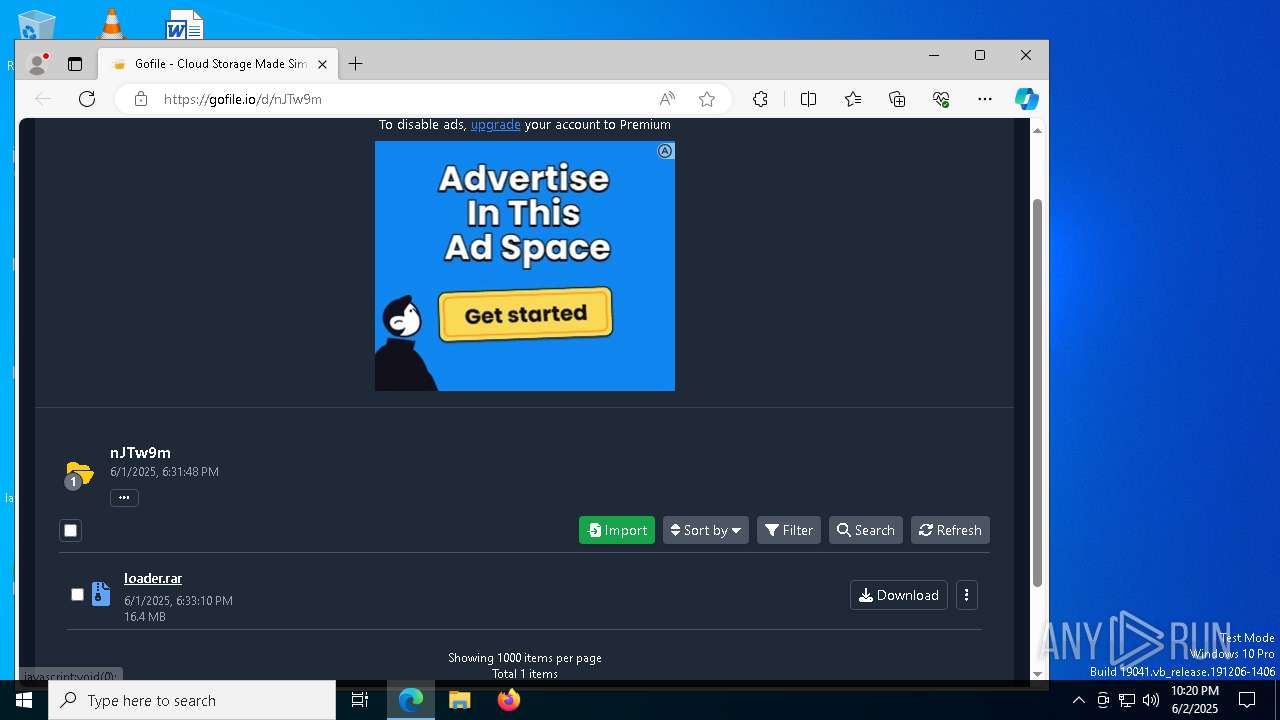Click the loader.rar archive file icon
Screen dimensions: 1280x720
coord(101,594)
